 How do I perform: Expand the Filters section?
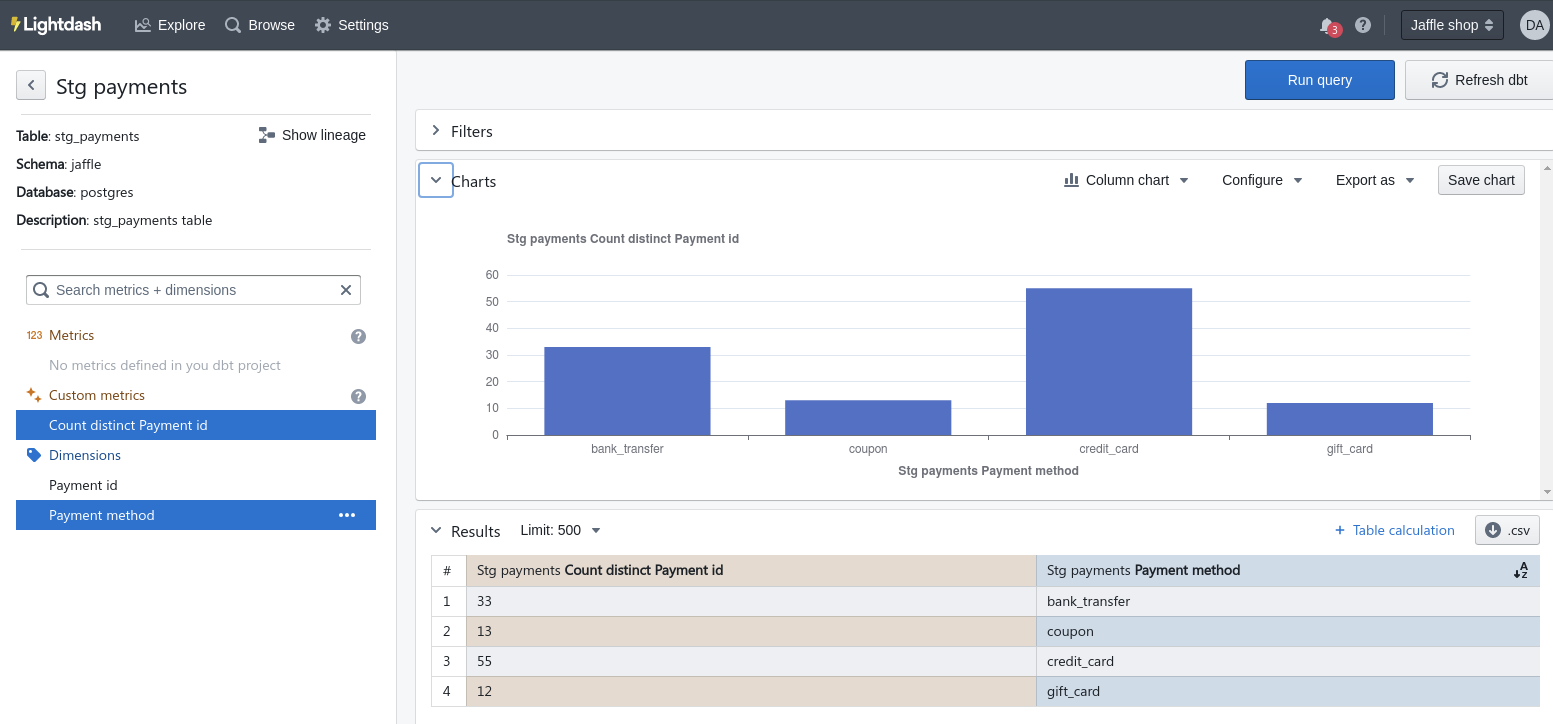(x=436, y=130)
